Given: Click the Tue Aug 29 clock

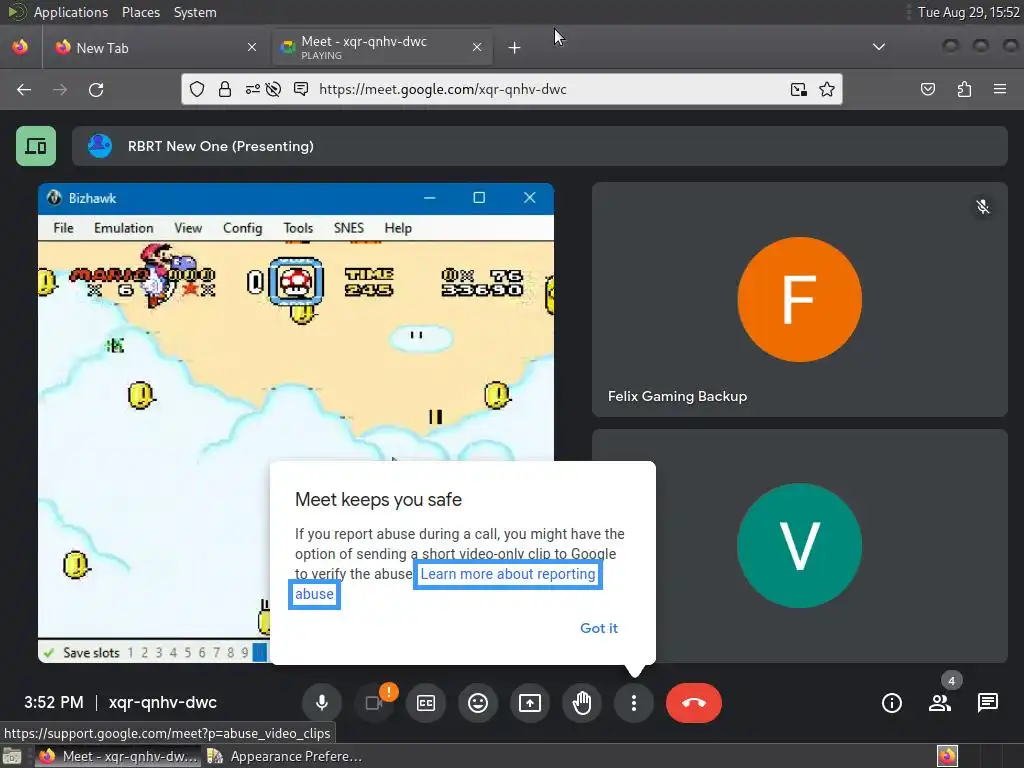Looking at the screenshot, I should (968, 12).
